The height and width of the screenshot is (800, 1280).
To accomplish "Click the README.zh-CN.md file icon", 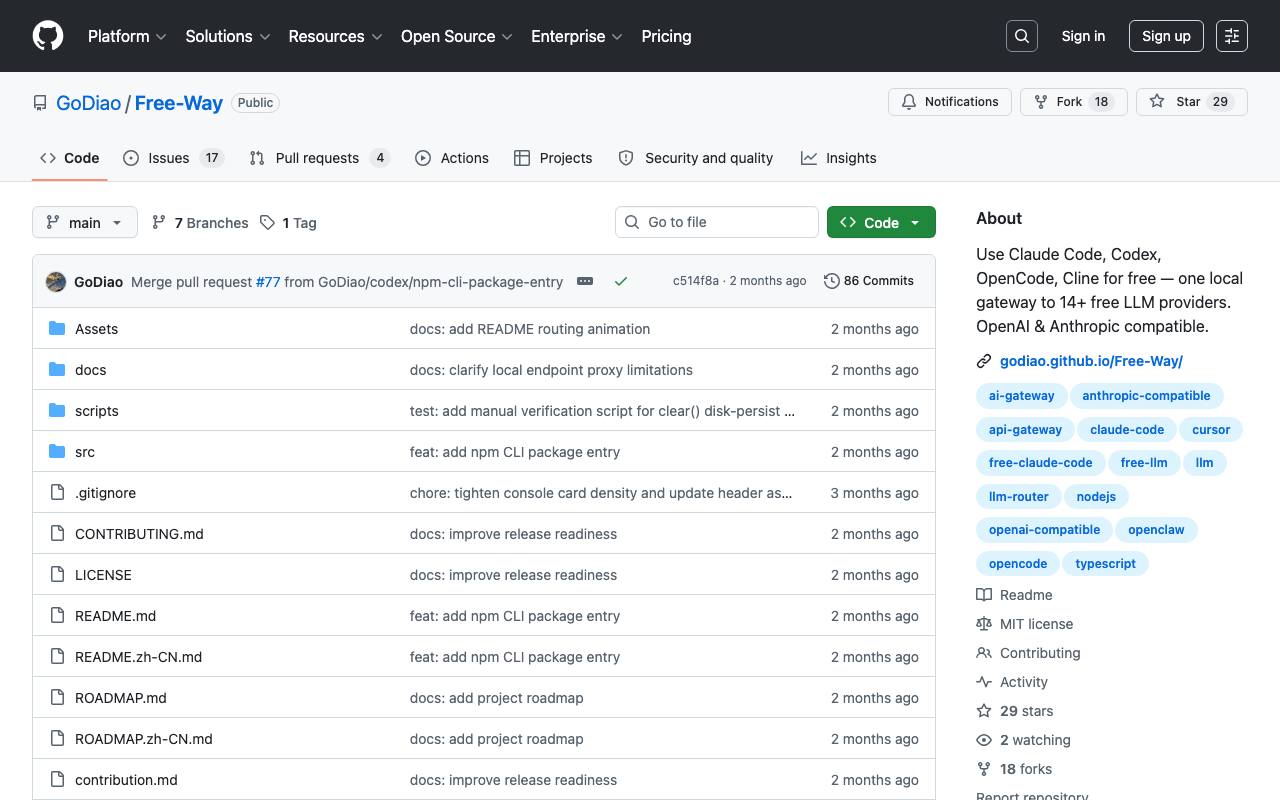I will [x=57, y=656].
